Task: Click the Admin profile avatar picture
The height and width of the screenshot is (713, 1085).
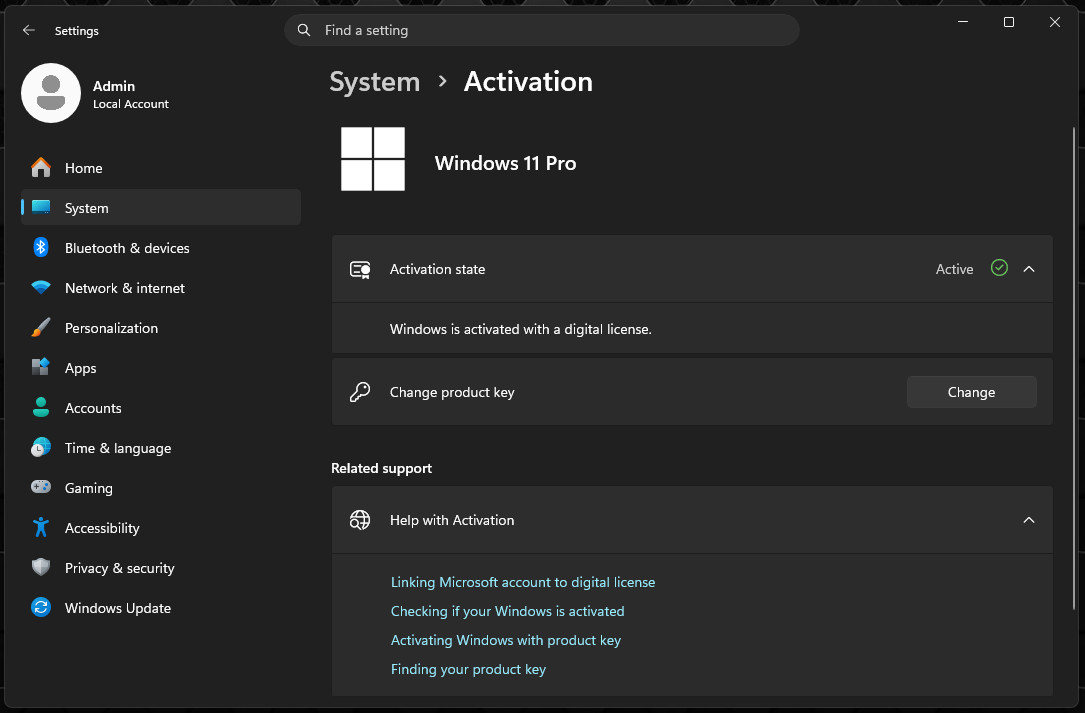Action: point(51,93)
